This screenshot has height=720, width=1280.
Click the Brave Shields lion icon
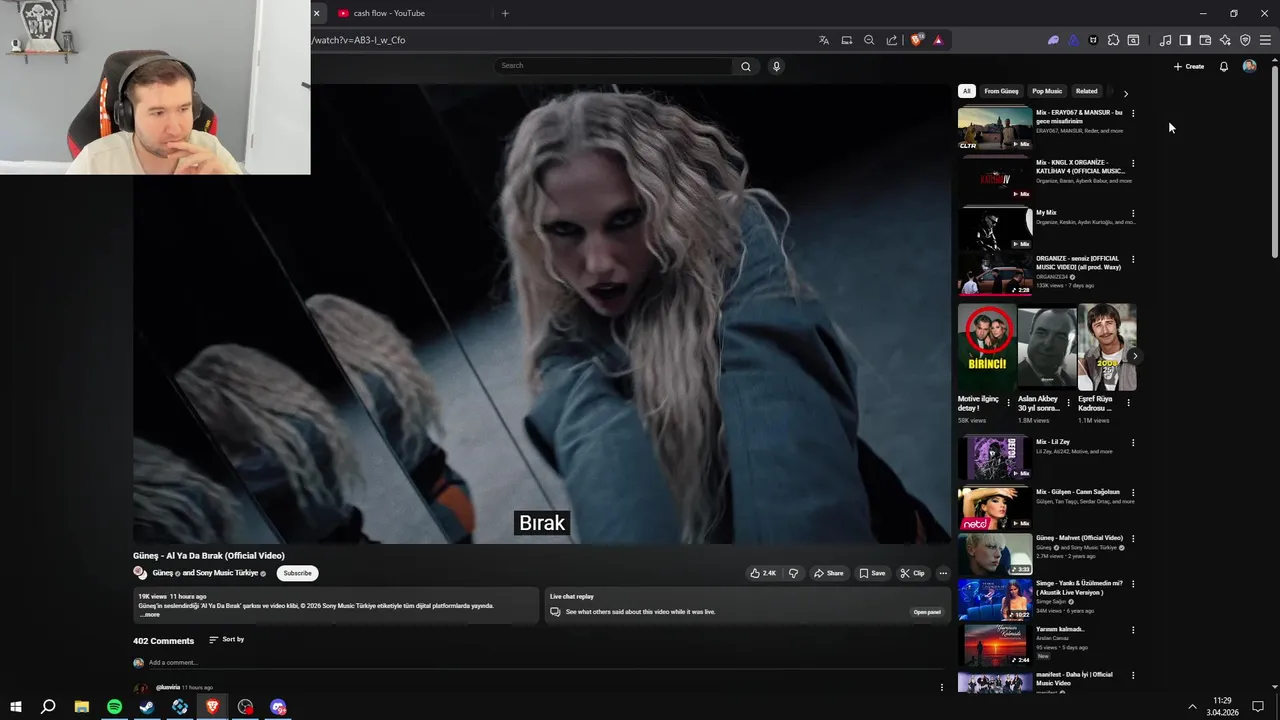click(x=916, y=40)
